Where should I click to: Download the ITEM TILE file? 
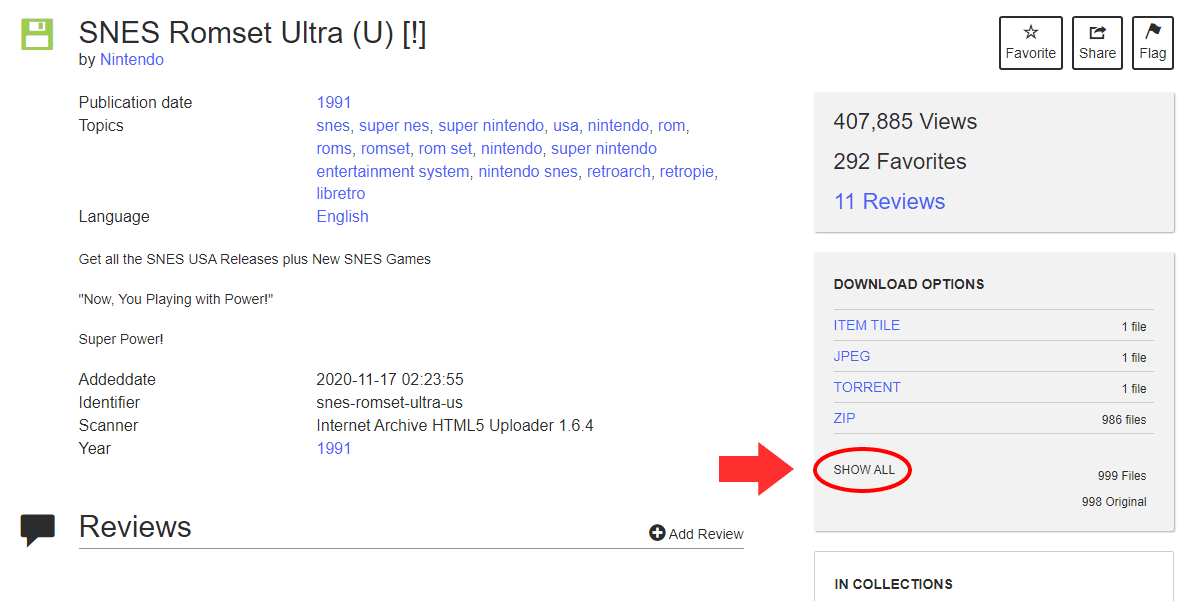866,325
